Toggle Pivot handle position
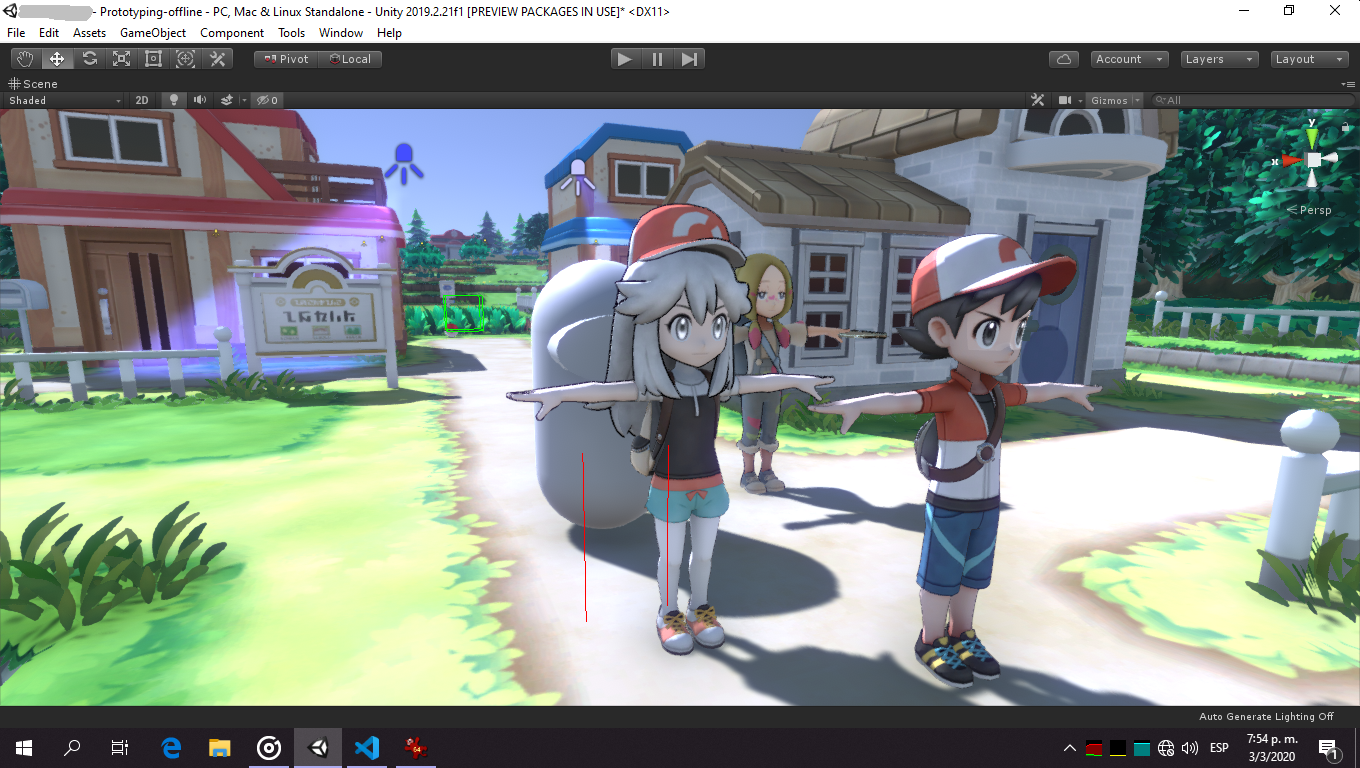This screenshot has width=1360, height=768. [286, 59]
